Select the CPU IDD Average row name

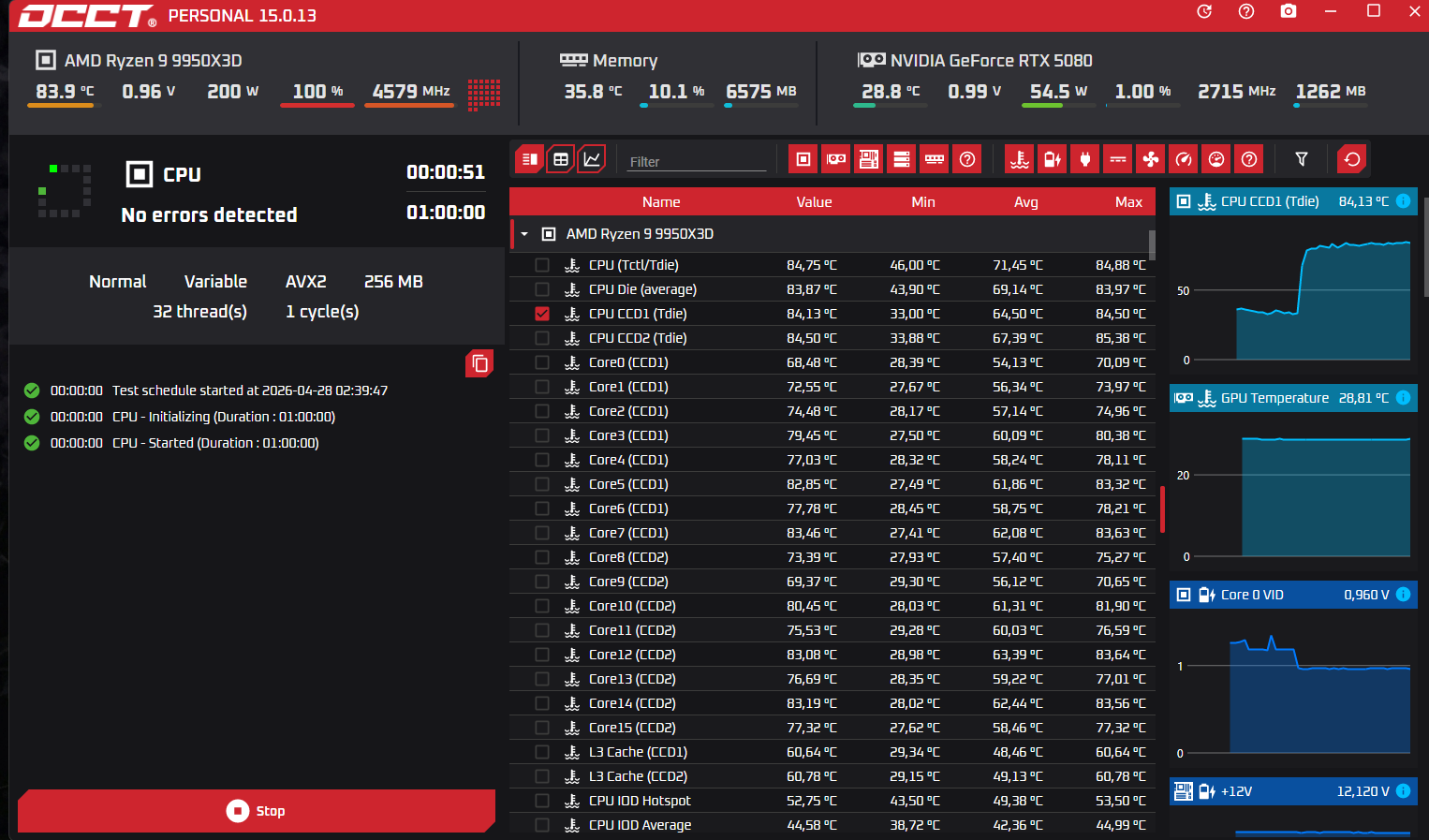640,825
